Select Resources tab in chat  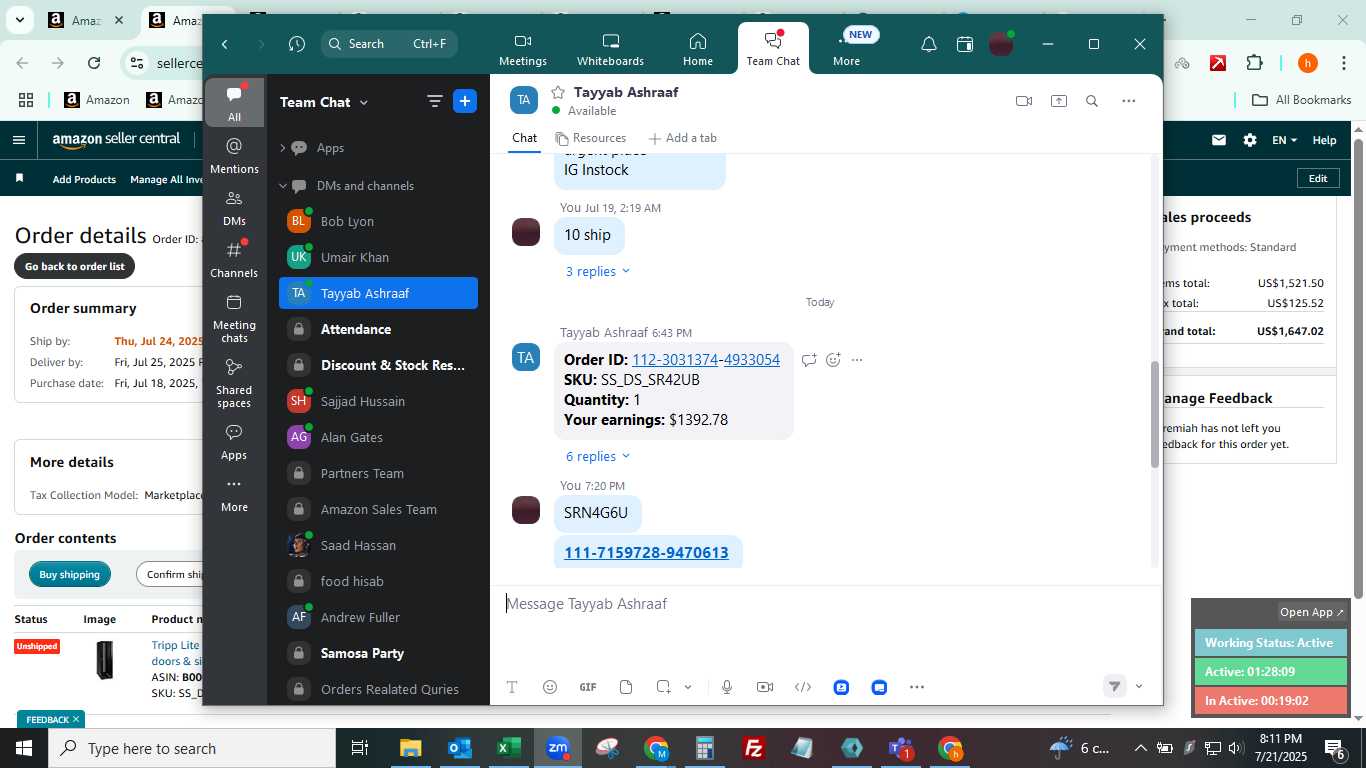coord(590,138)
